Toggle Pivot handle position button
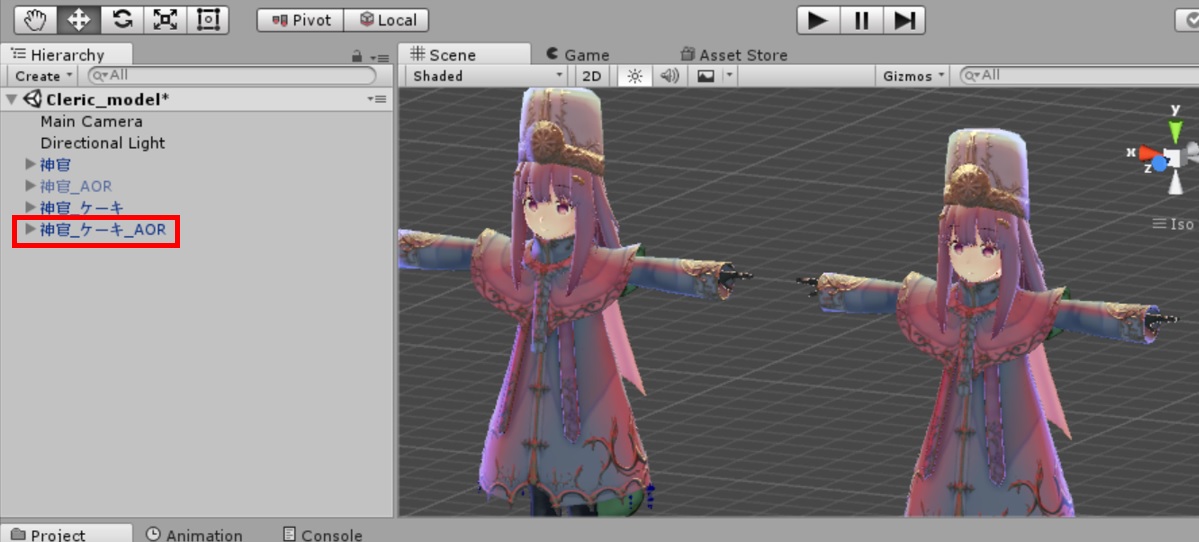Image resolution: width=1199 pixels, height=542 pixels. (x=300, y=20)
